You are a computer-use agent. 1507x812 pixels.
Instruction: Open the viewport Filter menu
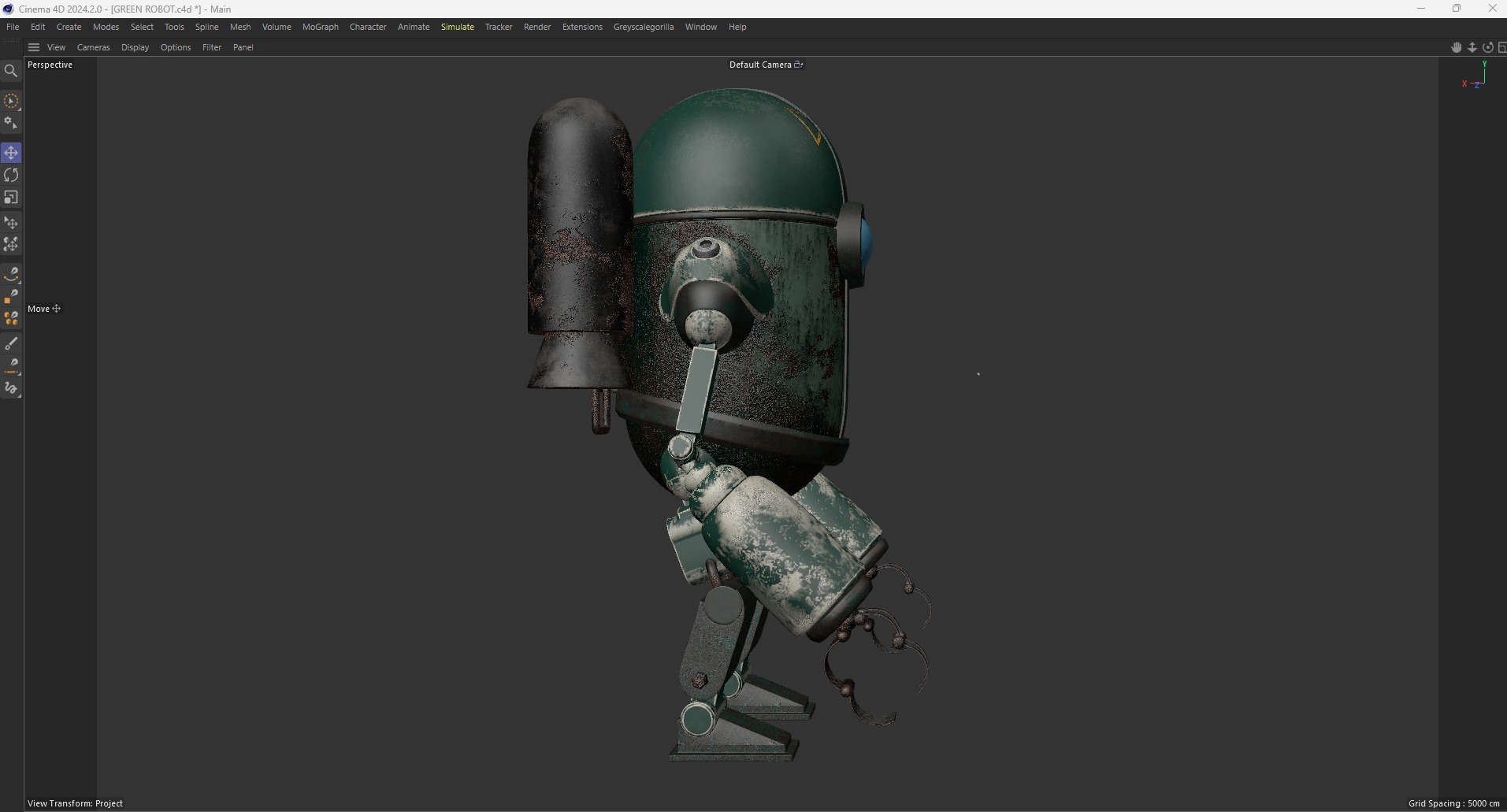pyautogui.click(x=212, y=47)
